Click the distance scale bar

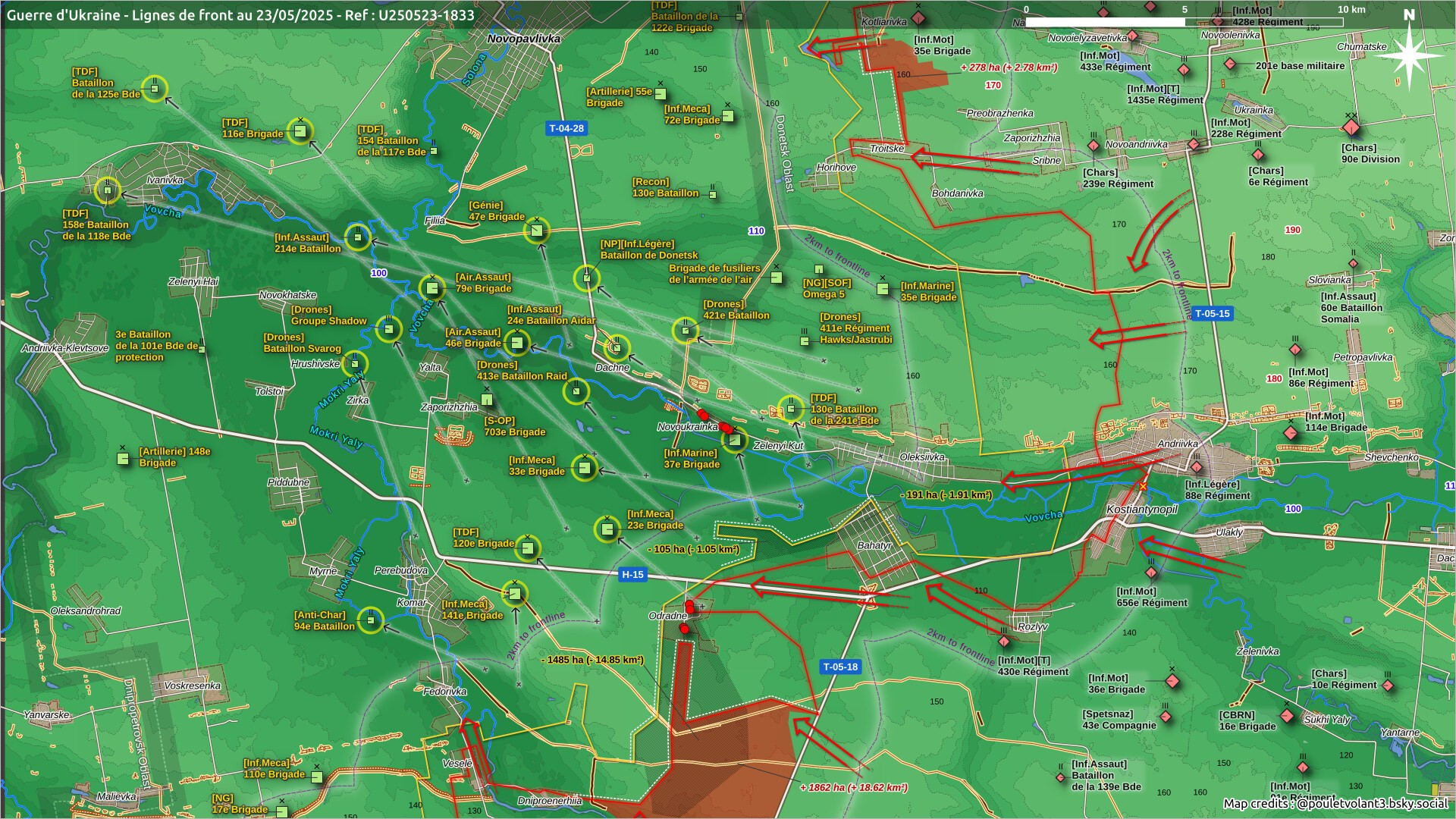(x=1185, y=22)
